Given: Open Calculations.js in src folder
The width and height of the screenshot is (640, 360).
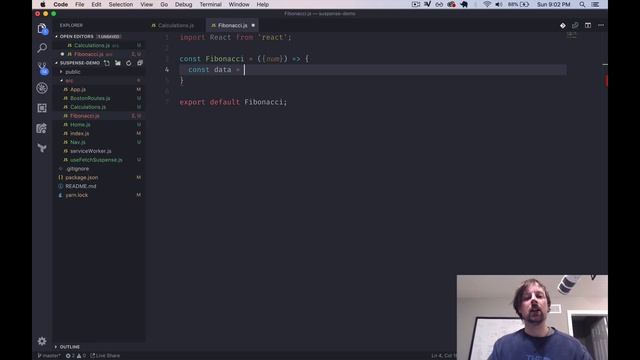Looking at the screenshot, I should pyautogui.click(x=88, y=107).
